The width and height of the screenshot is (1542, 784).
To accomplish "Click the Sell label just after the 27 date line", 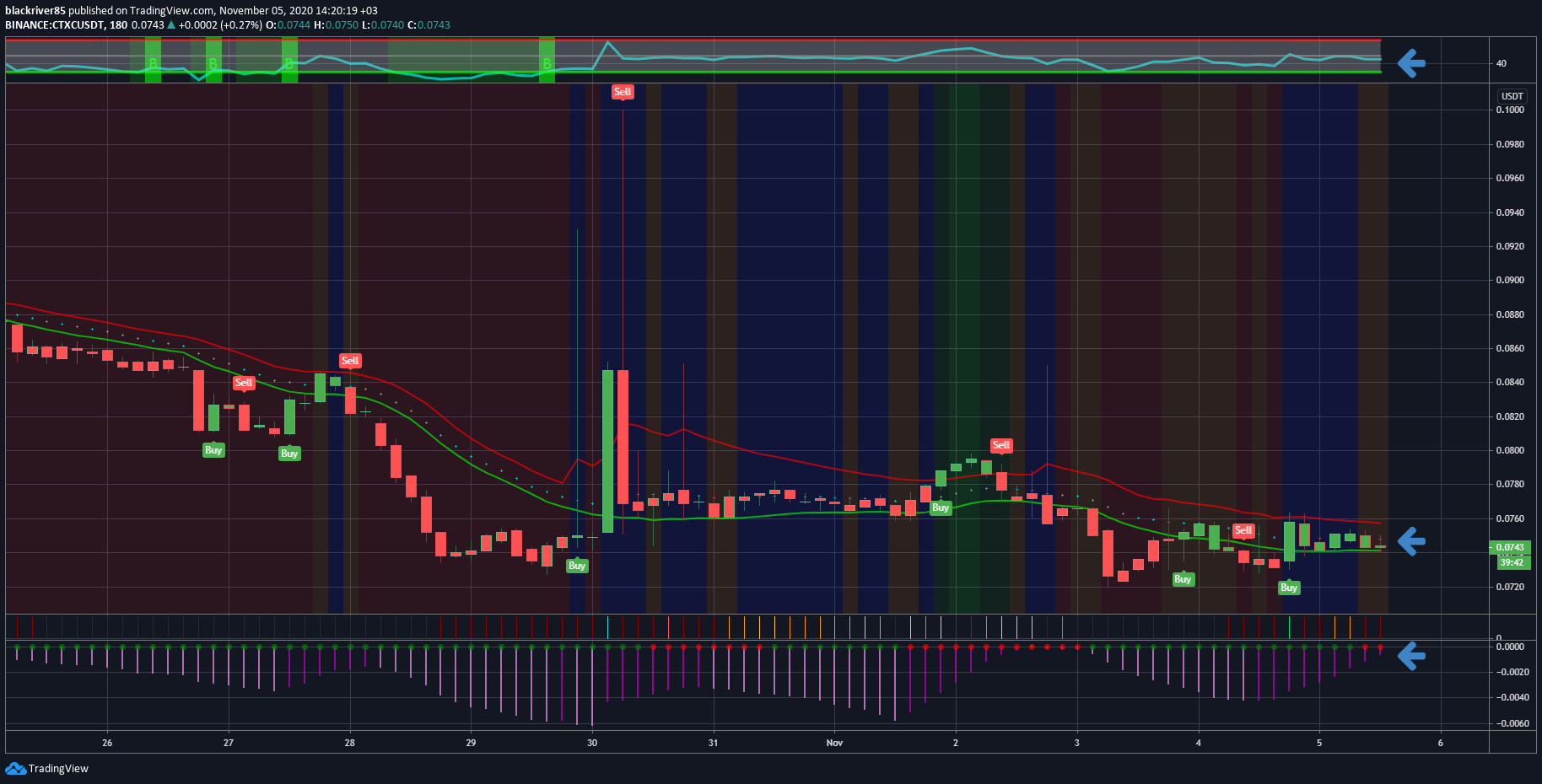I will [x=244, y=383].
